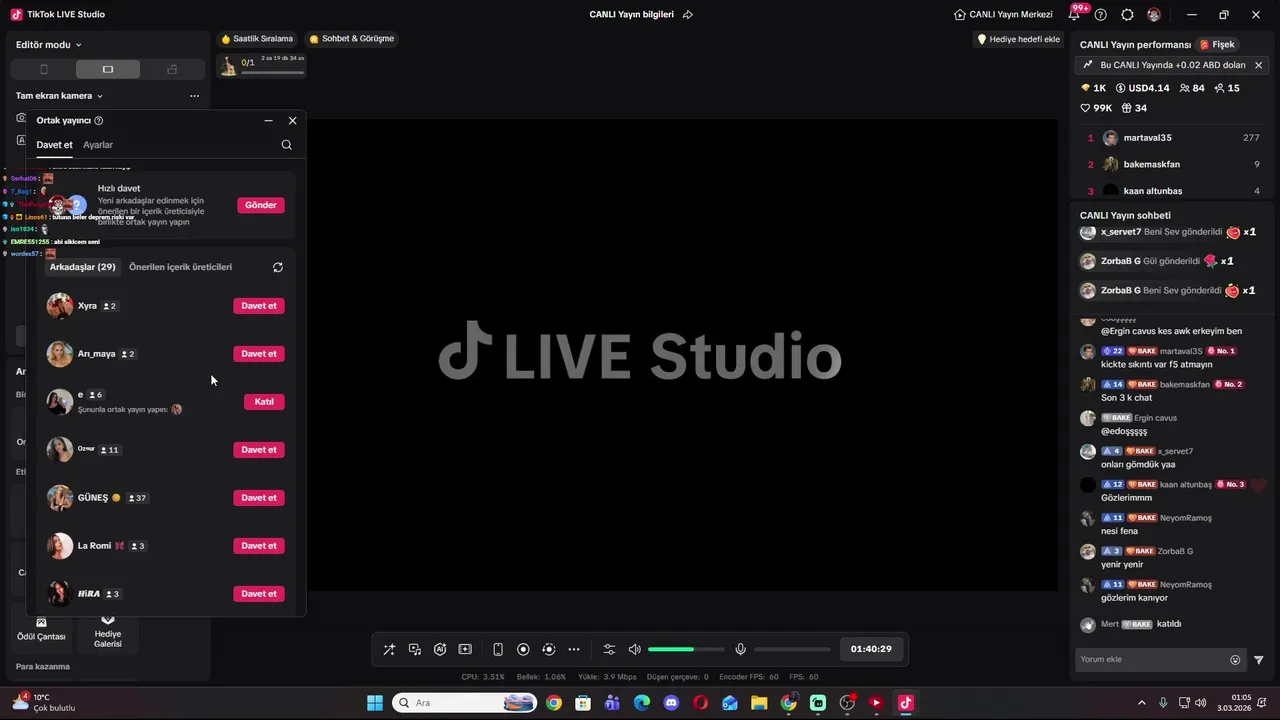This screenshot has width=1280, height=720.
Task: Open GÜNEŞ's profile avatar
Action: tap(60, 498)
